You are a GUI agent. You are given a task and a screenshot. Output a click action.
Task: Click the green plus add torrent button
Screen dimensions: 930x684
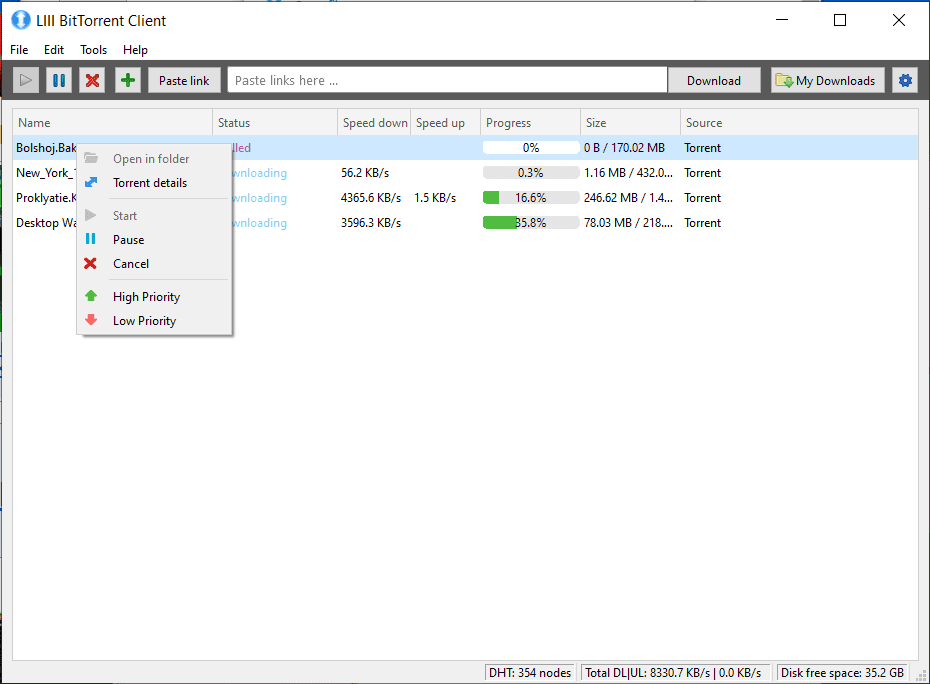point(128,80)
